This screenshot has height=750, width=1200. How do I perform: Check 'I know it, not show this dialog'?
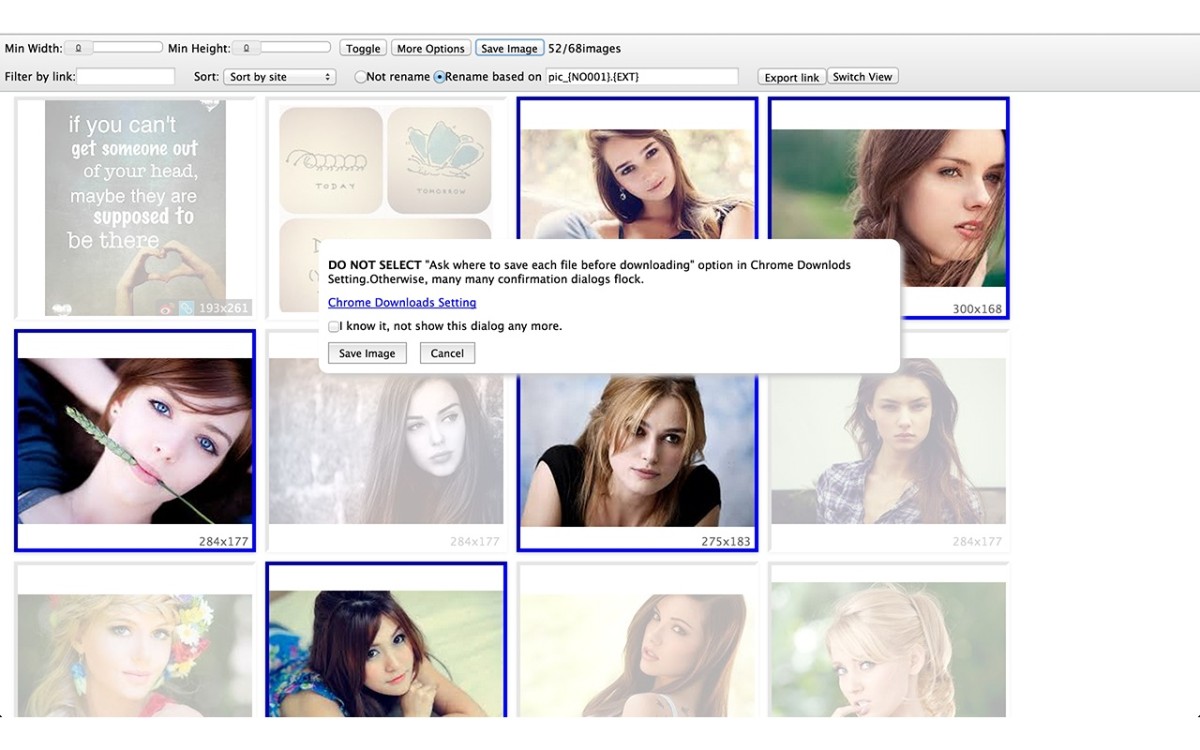click(334, 327)
